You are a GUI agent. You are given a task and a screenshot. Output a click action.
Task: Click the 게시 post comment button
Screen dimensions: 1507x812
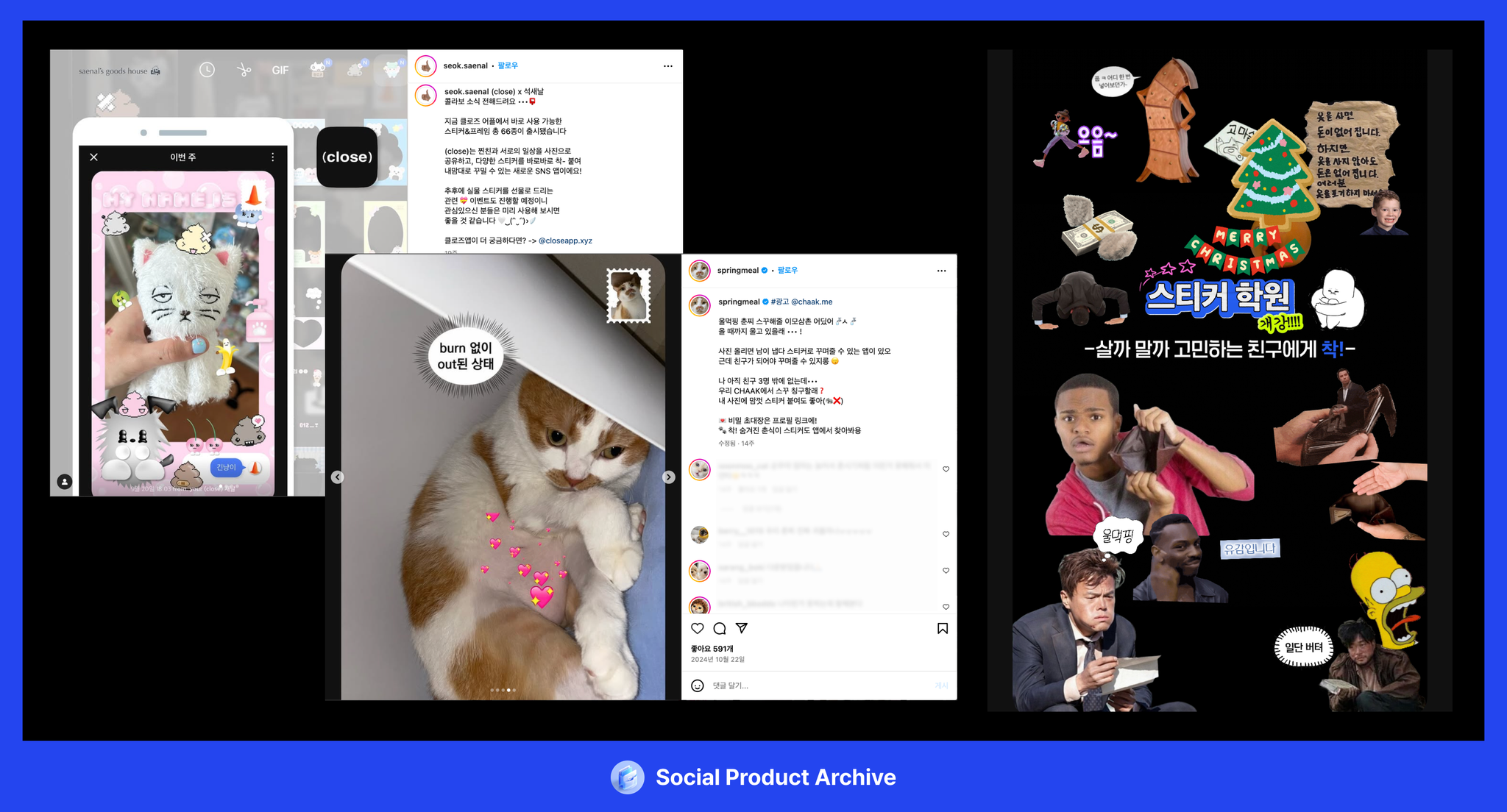[941, 685]
